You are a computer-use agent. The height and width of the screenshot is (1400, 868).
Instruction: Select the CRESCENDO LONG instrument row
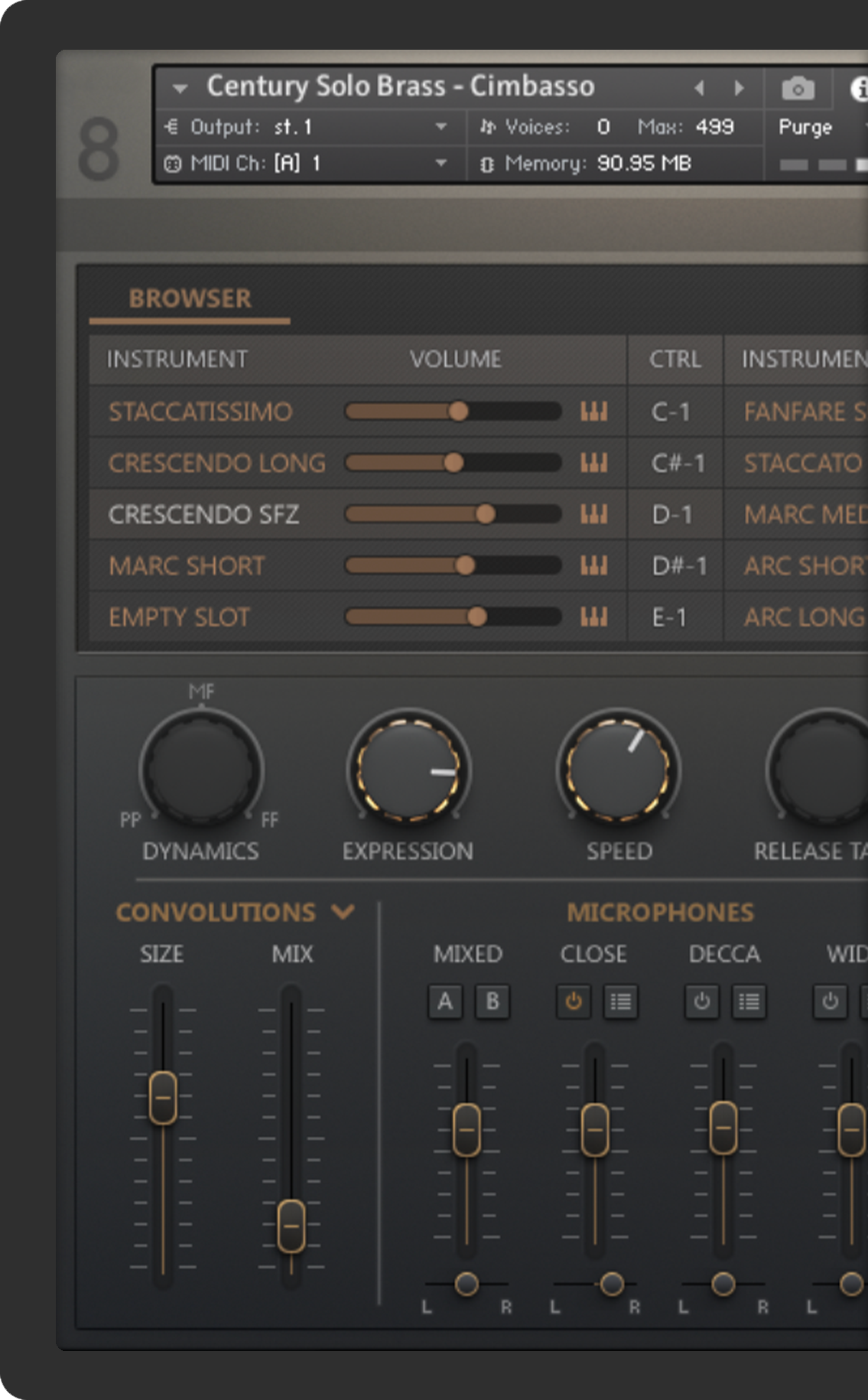pos(216,463)
